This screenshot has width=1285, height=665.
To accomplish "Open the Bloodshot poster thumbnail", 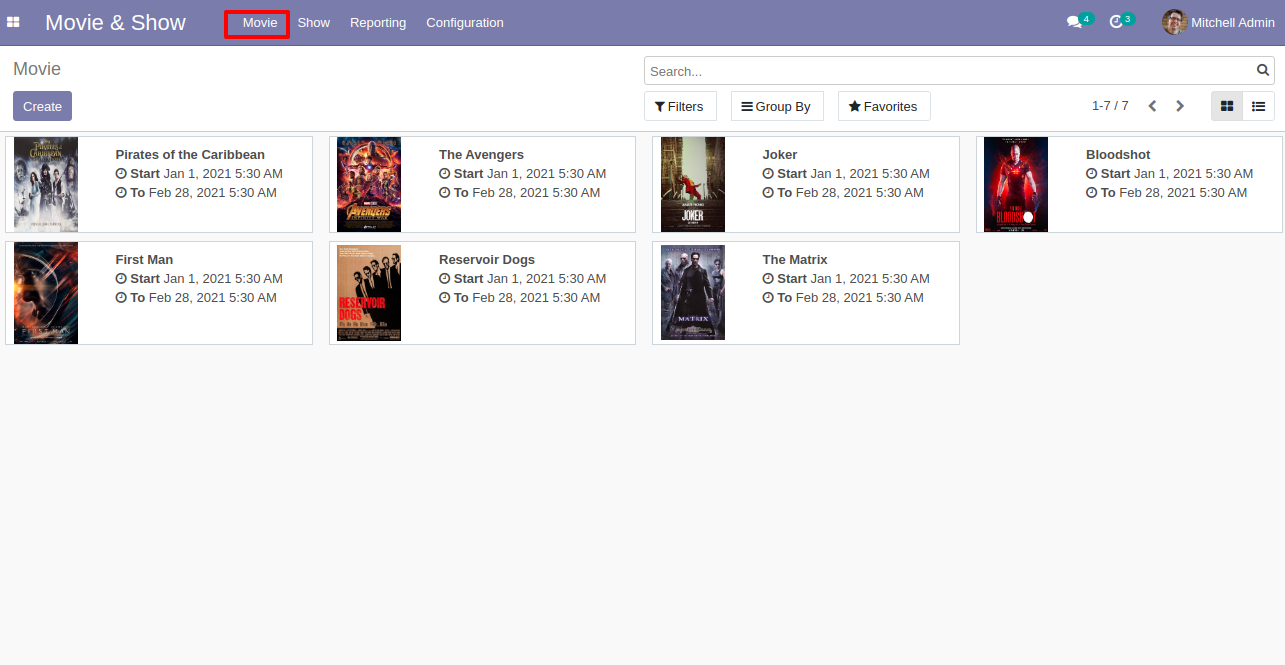I will (x=1016, y=184).
